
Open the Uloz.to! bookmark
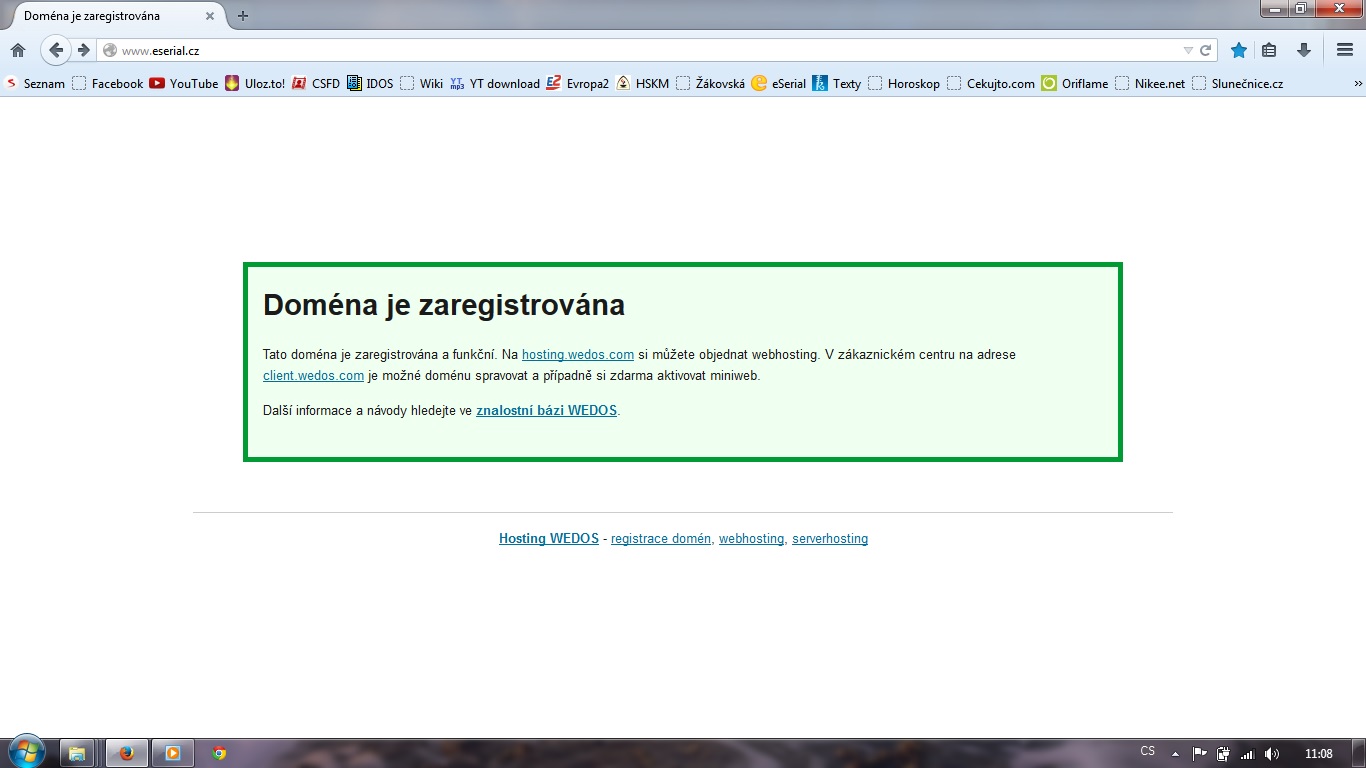pyautogui.click(x=256, y=83)
